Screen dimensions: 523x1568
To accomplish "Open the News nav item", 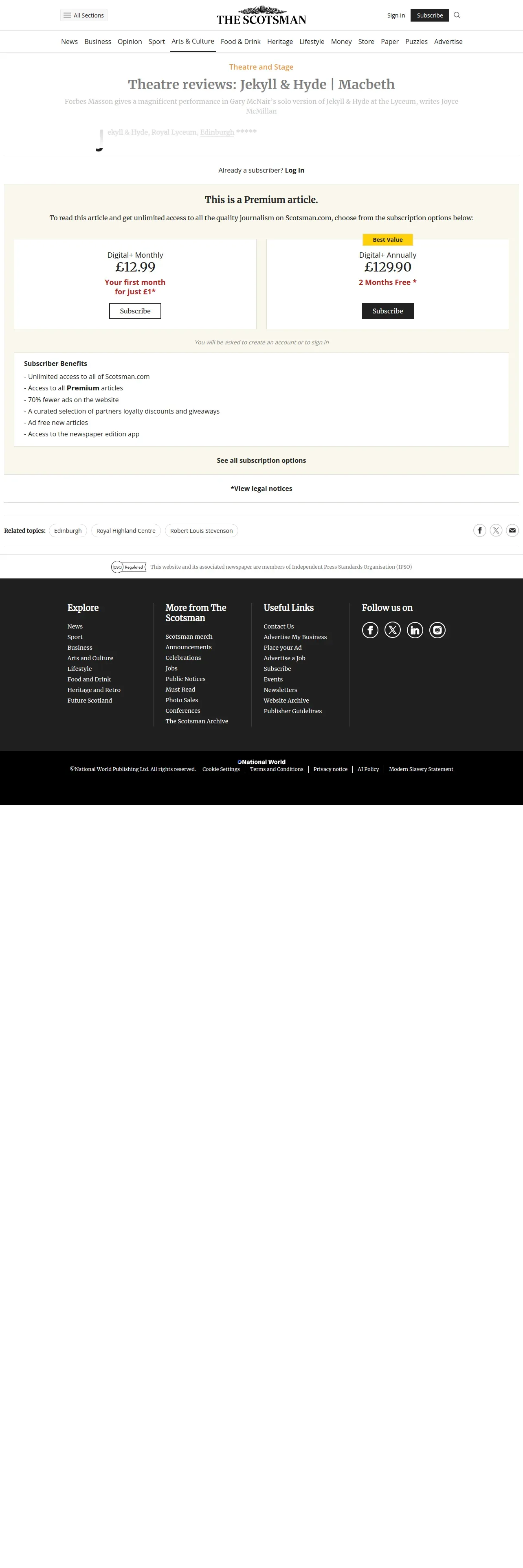I will tap(69, 42).
